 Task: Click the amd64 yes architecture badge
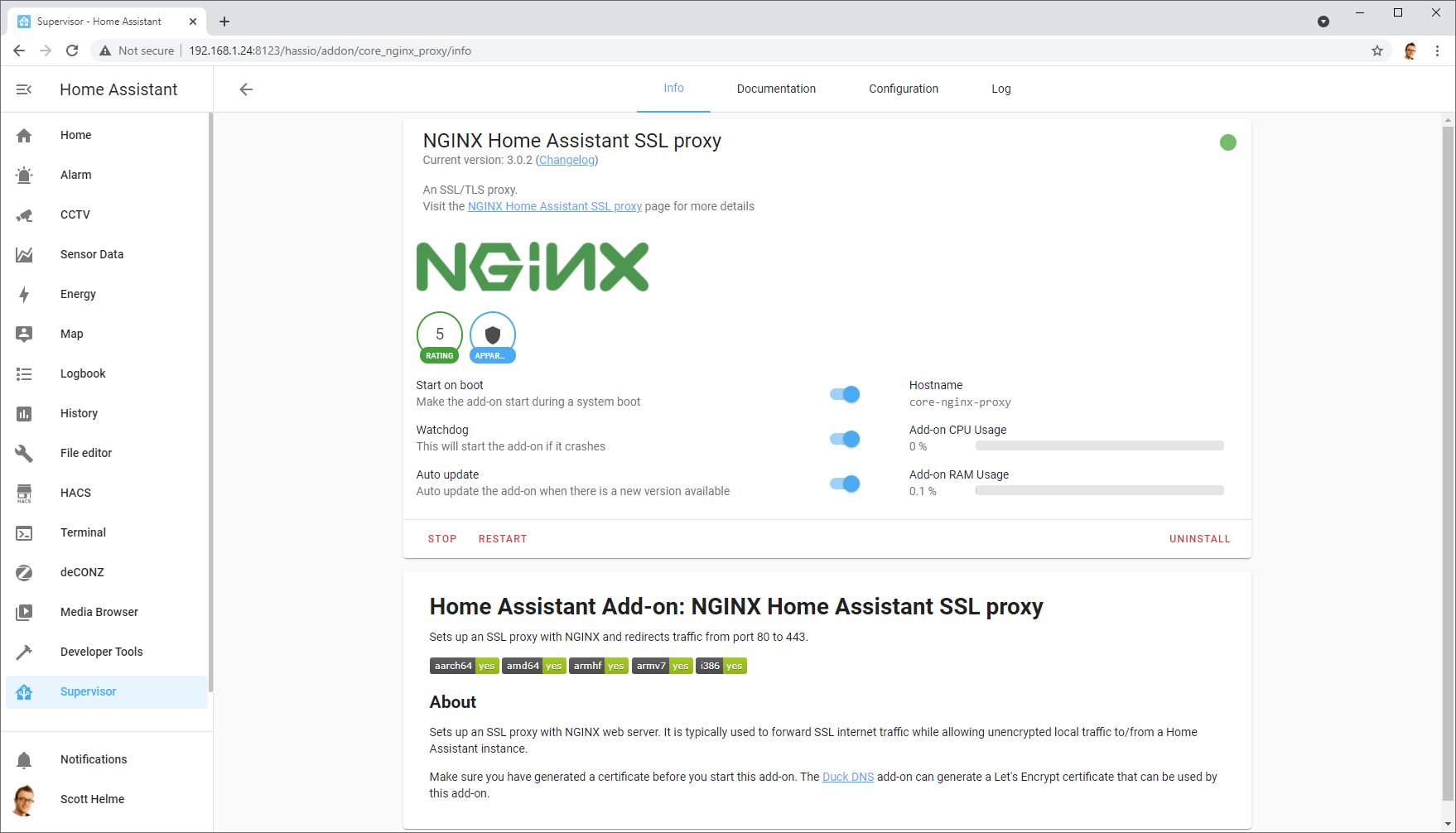point(534,666)
